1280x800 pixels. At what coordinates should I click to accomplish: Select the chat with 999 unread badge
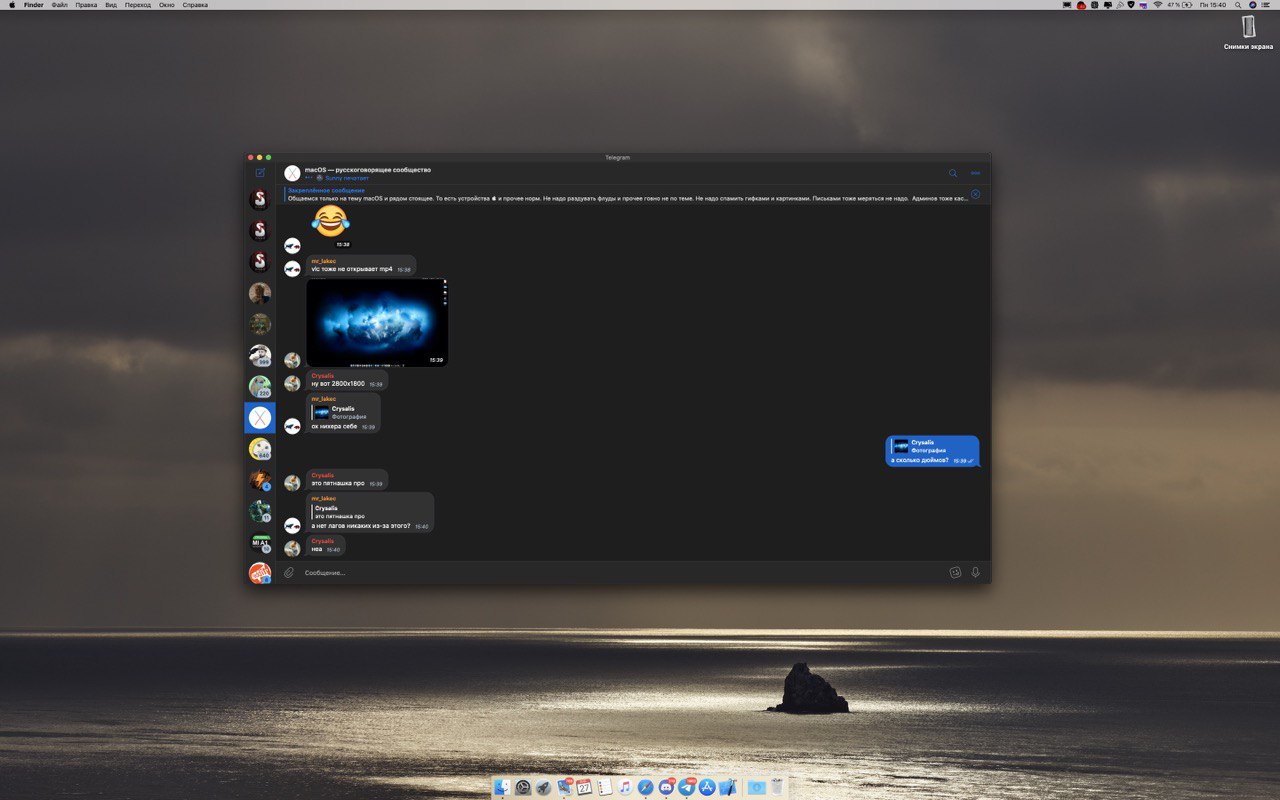[260, 355]
